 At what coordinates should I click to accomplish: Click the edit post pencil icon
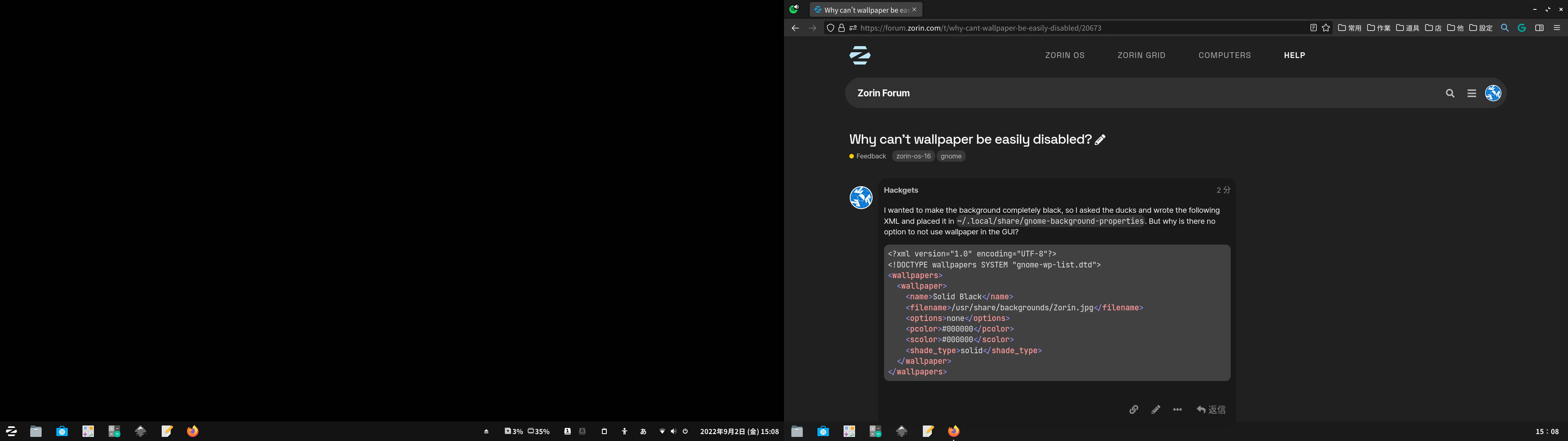coord(1155,409)
